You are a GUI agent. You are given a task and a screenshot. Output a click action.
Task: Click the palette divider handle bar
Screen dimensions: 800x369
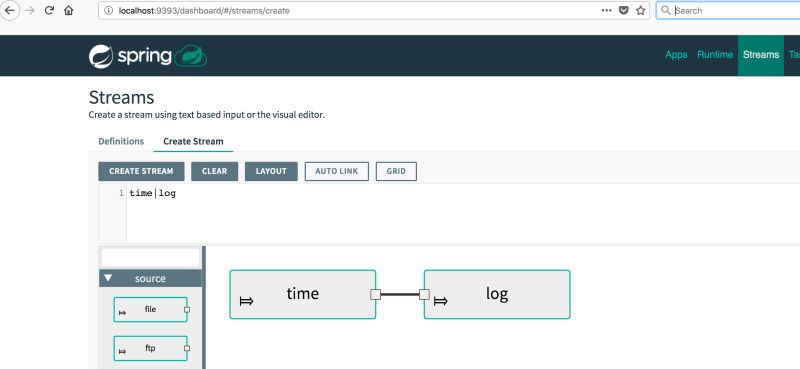(x=204, y=307)
